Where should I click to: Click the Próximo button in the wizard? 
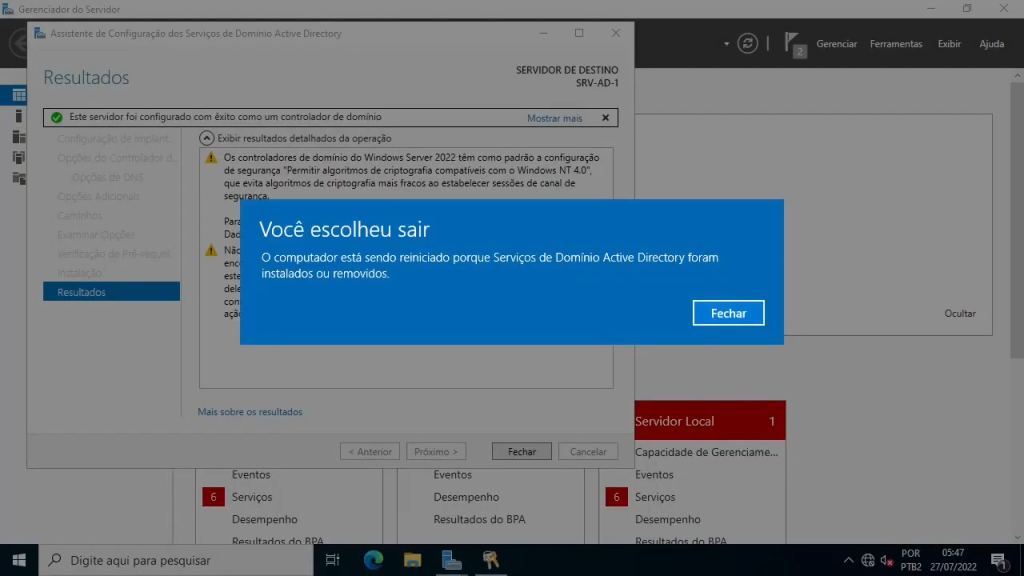pos(436,451)
